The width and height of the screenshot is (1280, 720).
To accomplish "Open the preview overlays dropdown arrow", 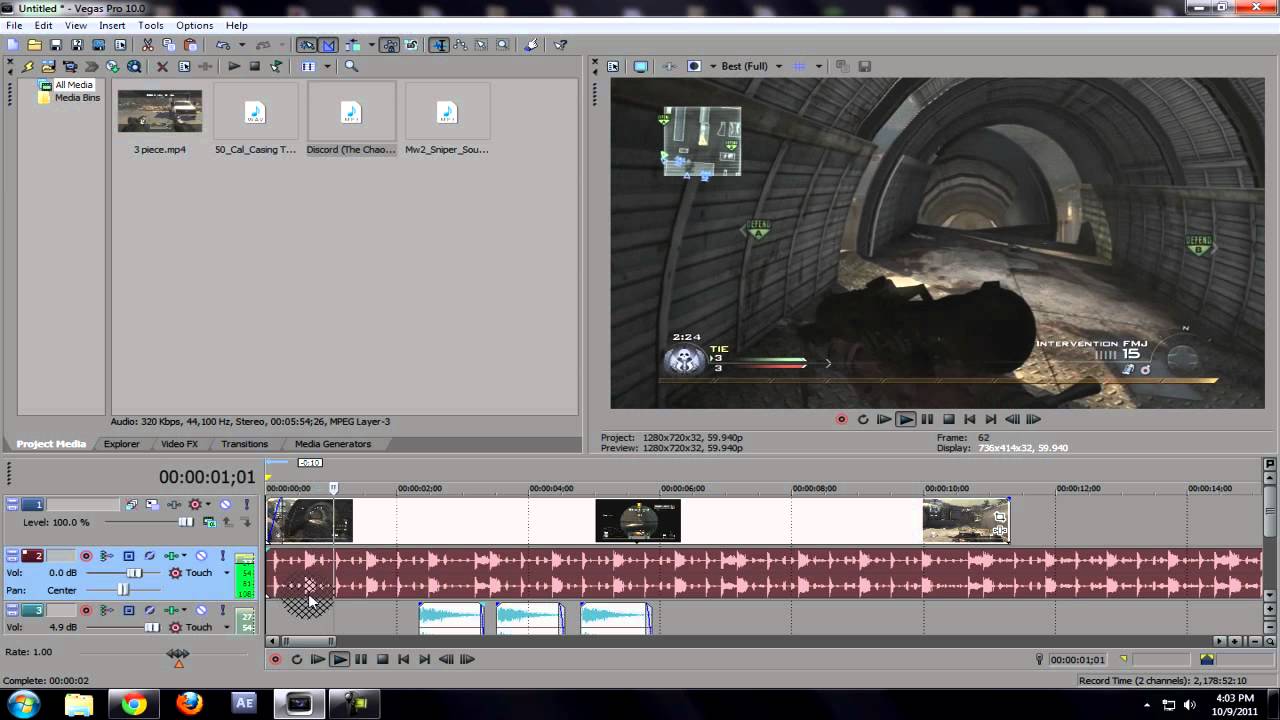I will [x=818, y=67].
